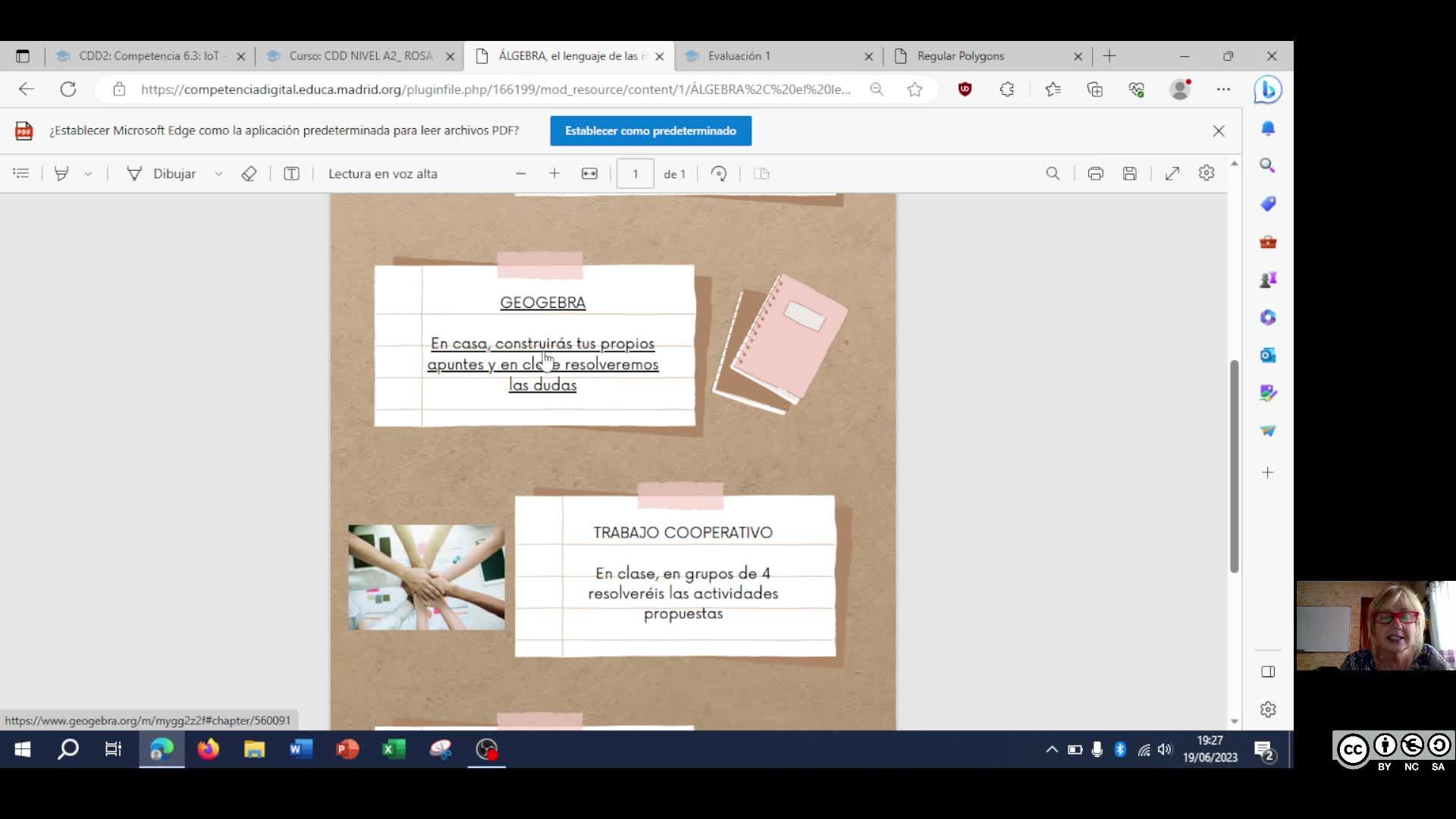Click the page number input field
The image size is (1456, 819).
click(x=635, y=174)
